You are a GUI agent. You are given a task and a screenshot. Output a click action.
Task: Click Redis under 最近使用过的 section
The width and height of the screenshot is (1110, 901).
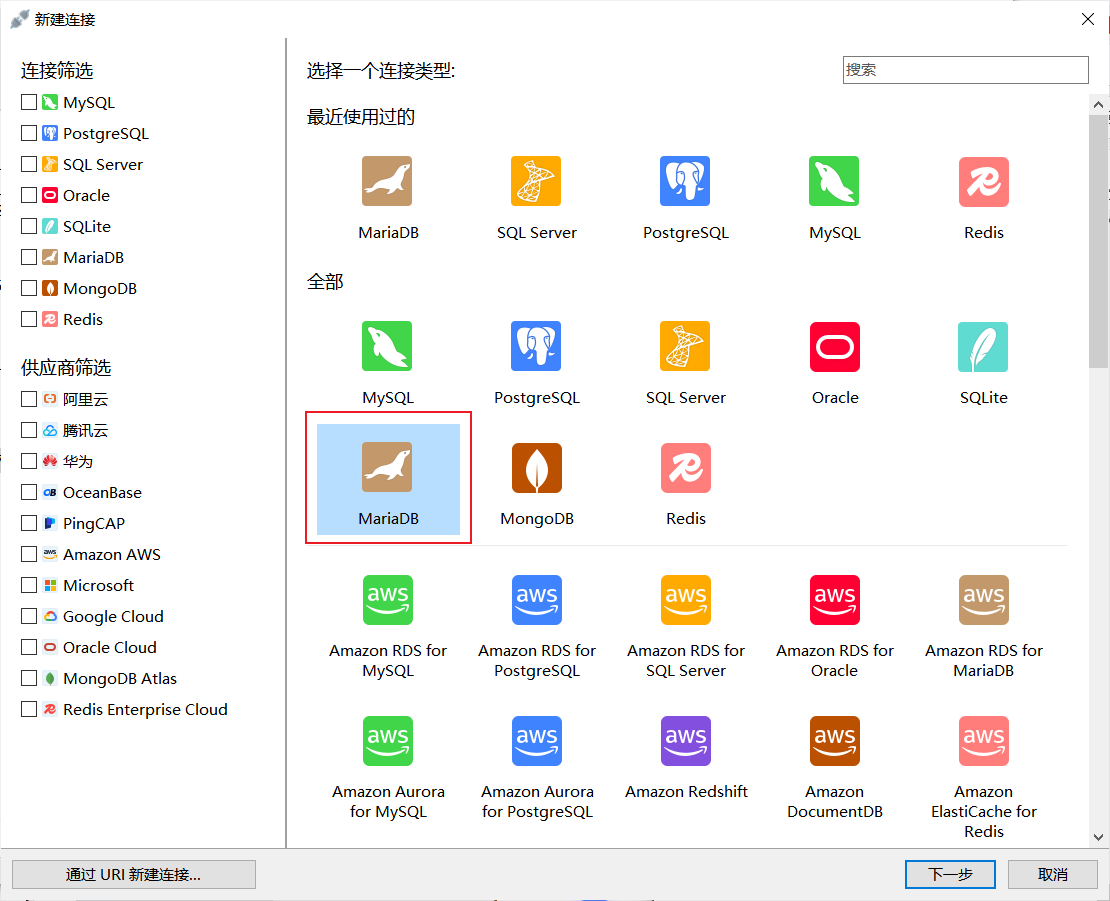983,182
